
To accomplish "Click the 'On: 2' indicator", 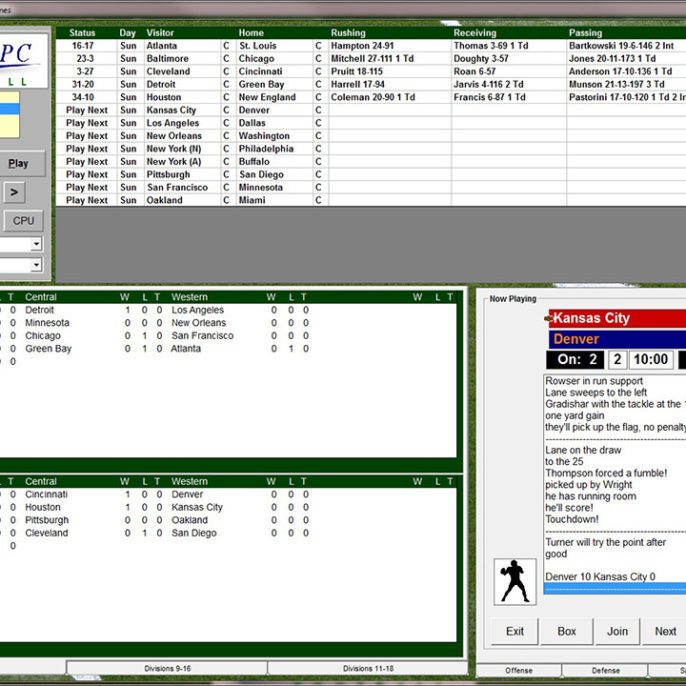I will [x=575, y=360].
